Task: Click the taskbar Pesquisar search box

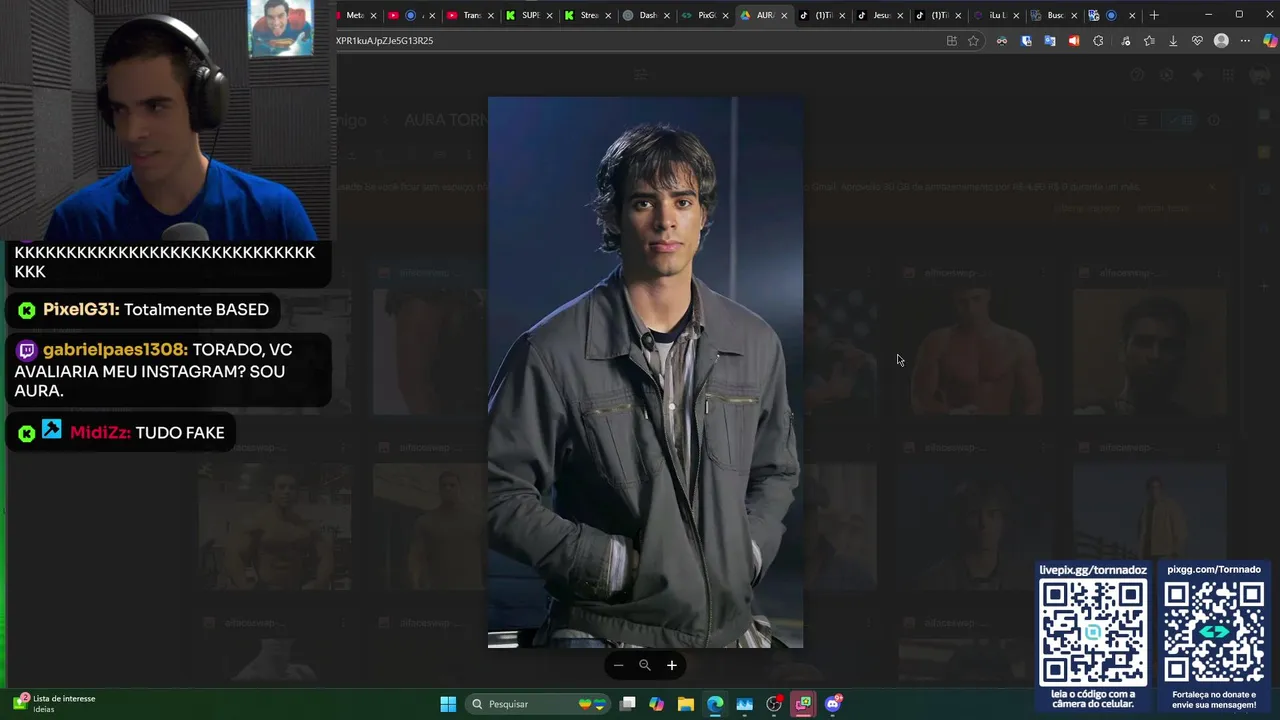Action: (x=538, y=704)
